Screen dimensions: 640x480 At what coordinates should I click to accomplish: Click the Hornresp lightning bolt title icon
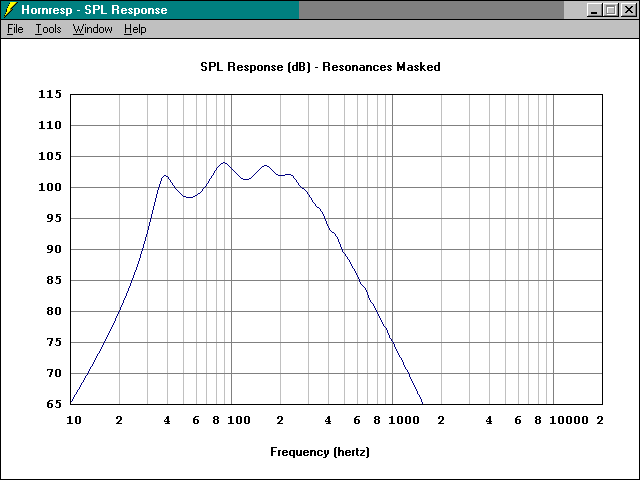point(10,10)
